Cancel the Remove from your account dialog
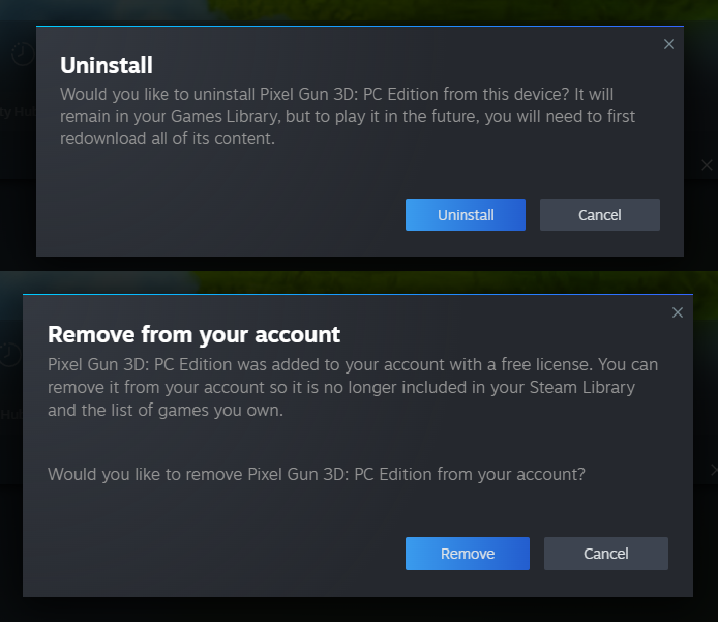 605,553
